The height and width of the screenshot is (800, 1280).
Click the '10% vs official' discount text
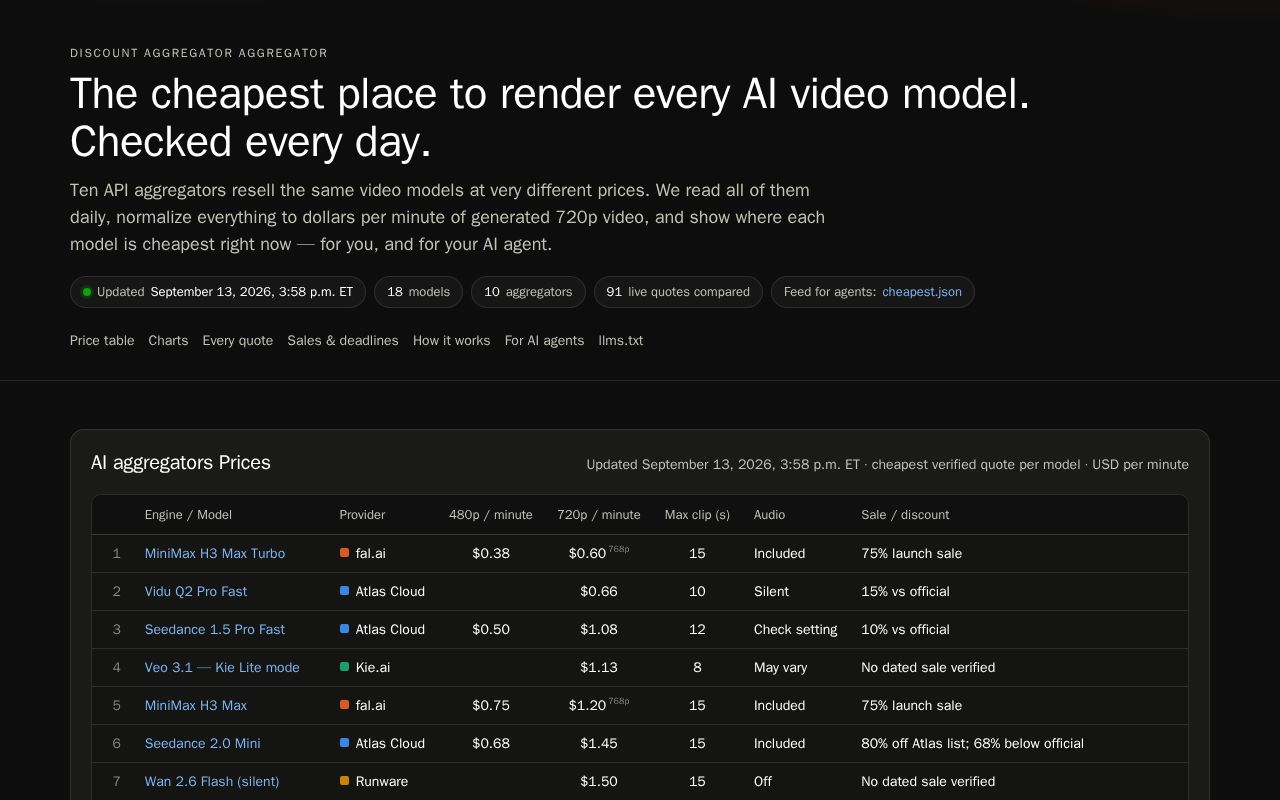[x=905, y=629]
